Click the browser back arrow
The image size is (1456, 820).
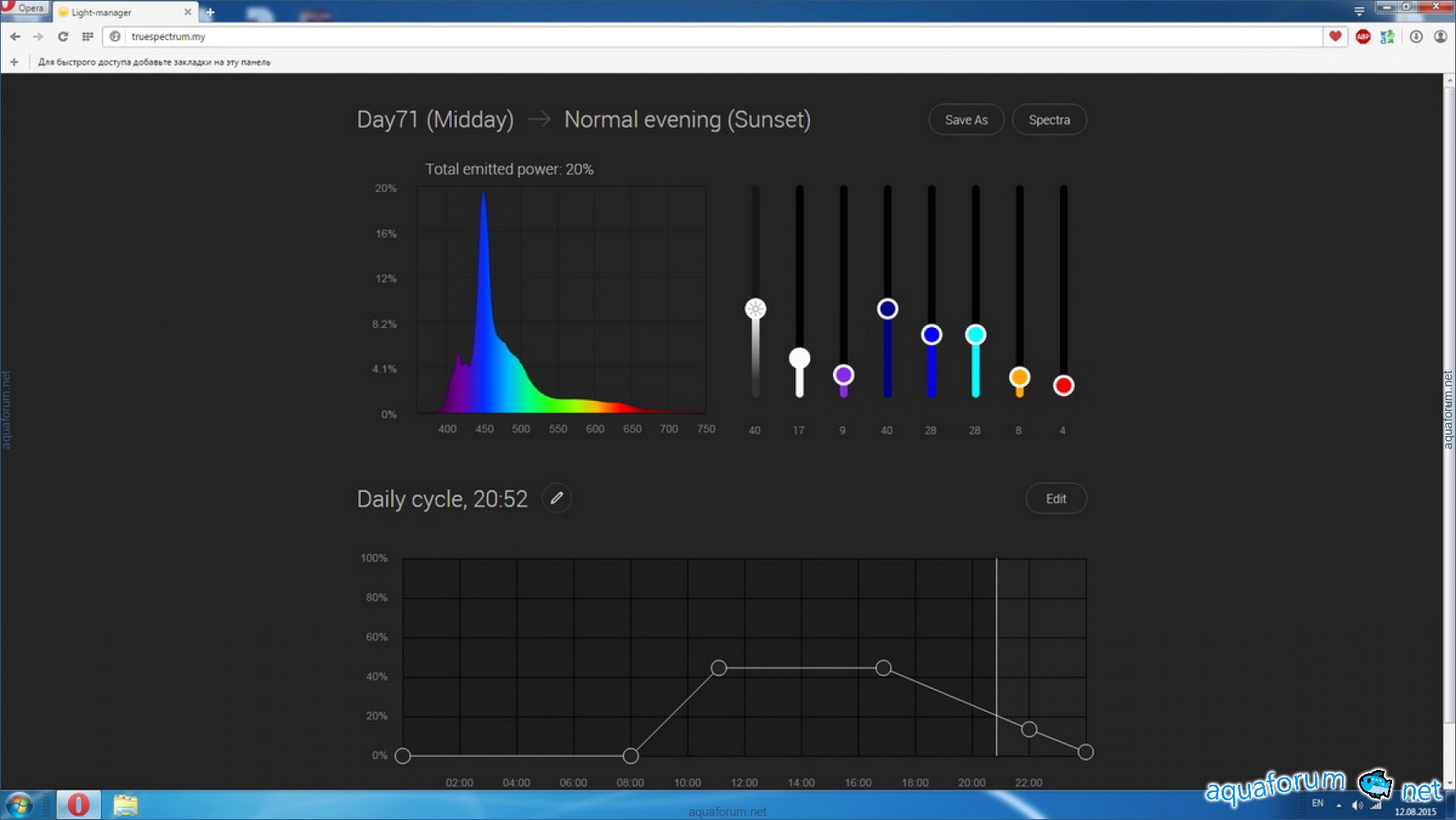click(16, 37)
